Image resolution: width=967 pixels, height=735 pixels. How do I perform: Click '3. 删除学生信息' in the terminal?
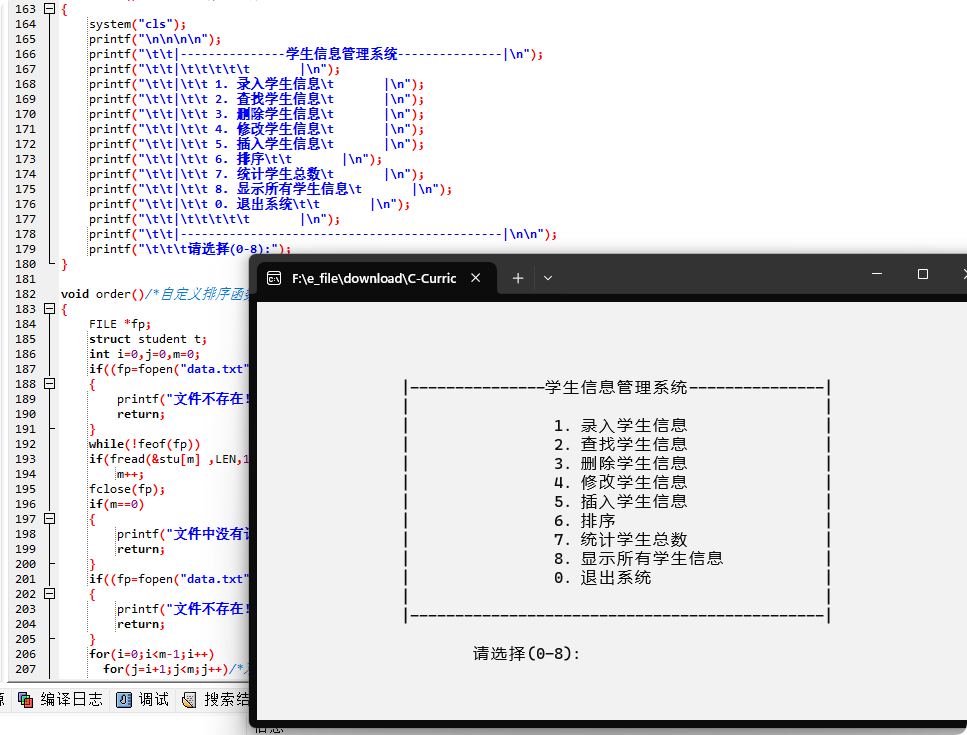pos(620,464)
